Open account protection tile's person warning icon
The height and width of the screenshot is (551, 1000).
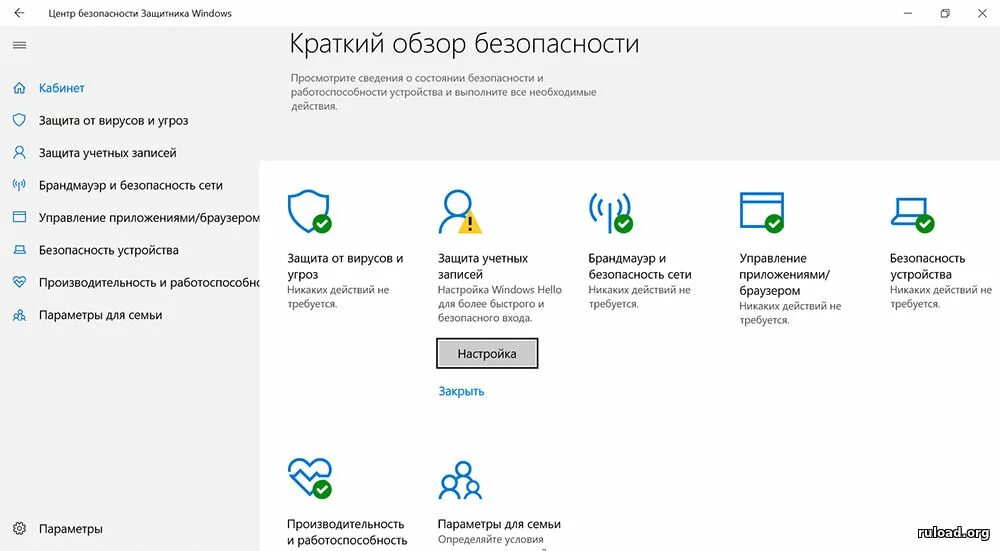(460, 211)
